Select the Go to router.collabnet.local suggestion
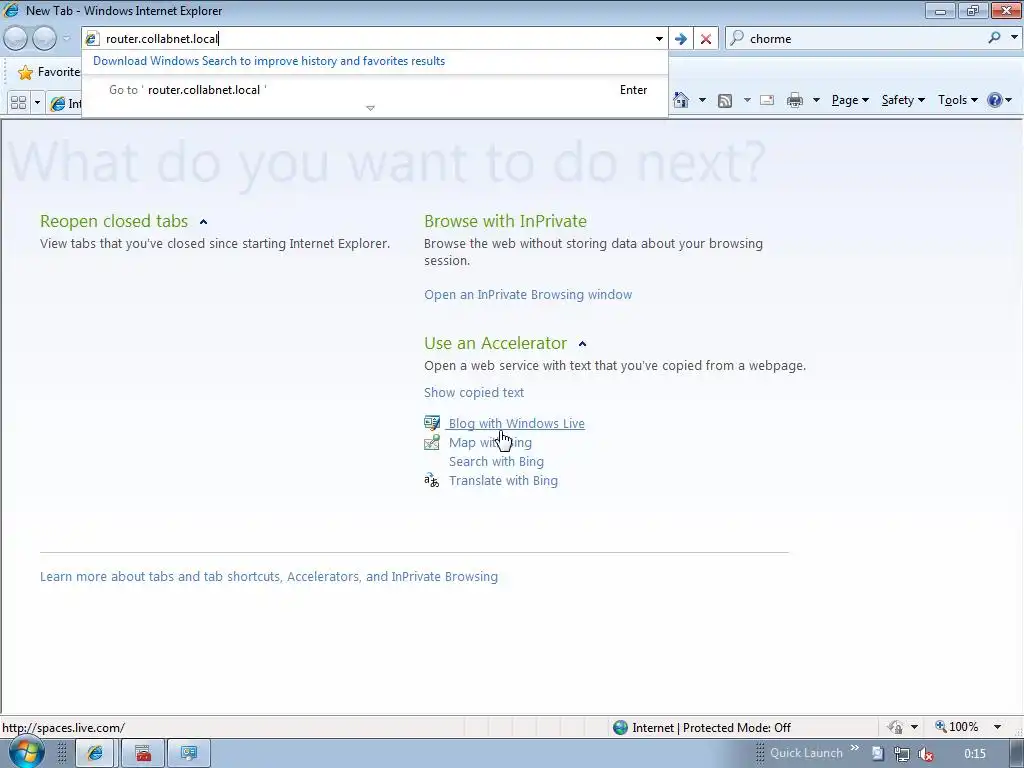This screenshot has height=768, width=1024. tap(375, 90)
